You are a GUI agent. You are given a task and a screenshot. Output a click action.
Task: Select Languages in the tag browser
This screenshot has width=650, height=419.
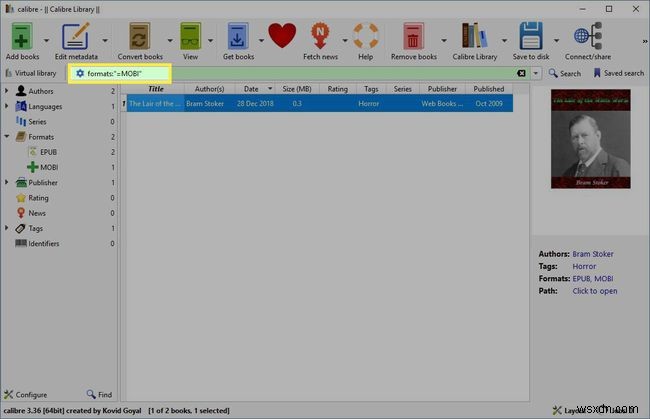coord(45,107)
